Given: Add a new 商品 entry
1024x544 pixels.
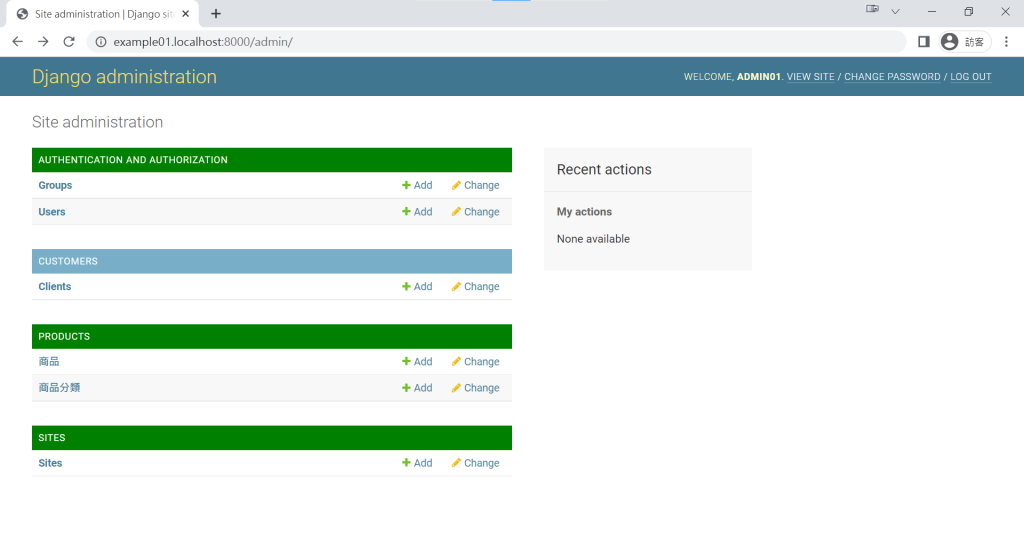Looking at the screenshot, I should point(417,362).
